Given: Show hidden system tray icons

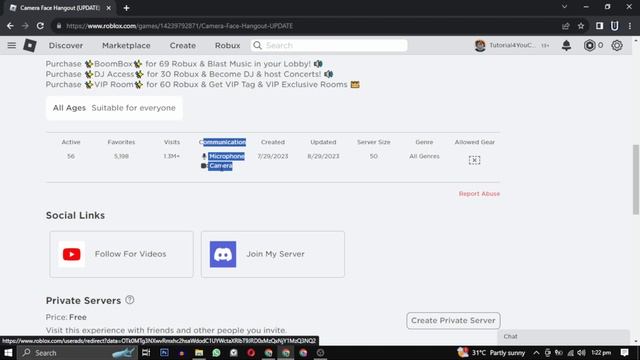Looking at the screenshot, I should coord(536,353).
